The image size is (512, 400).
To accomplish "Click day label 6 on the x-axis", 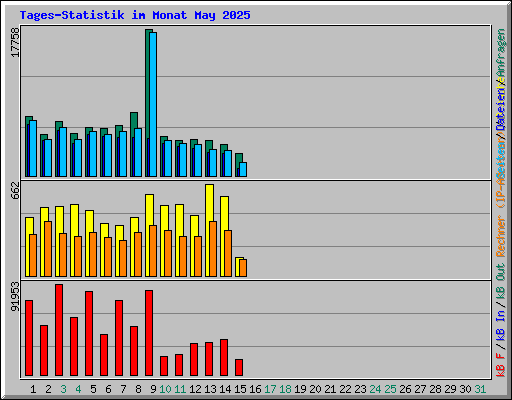I will point(108,389).
